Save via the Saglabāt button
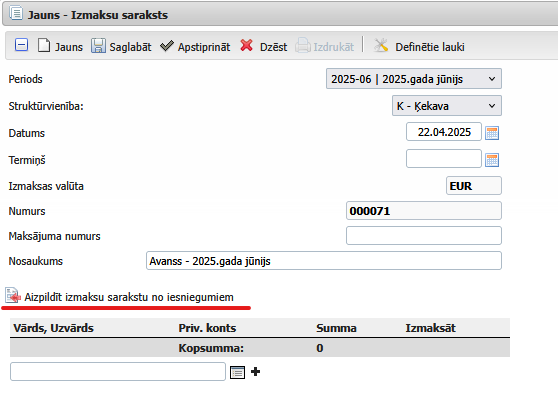This screenshot has width=558, height=395. (130, 47)
